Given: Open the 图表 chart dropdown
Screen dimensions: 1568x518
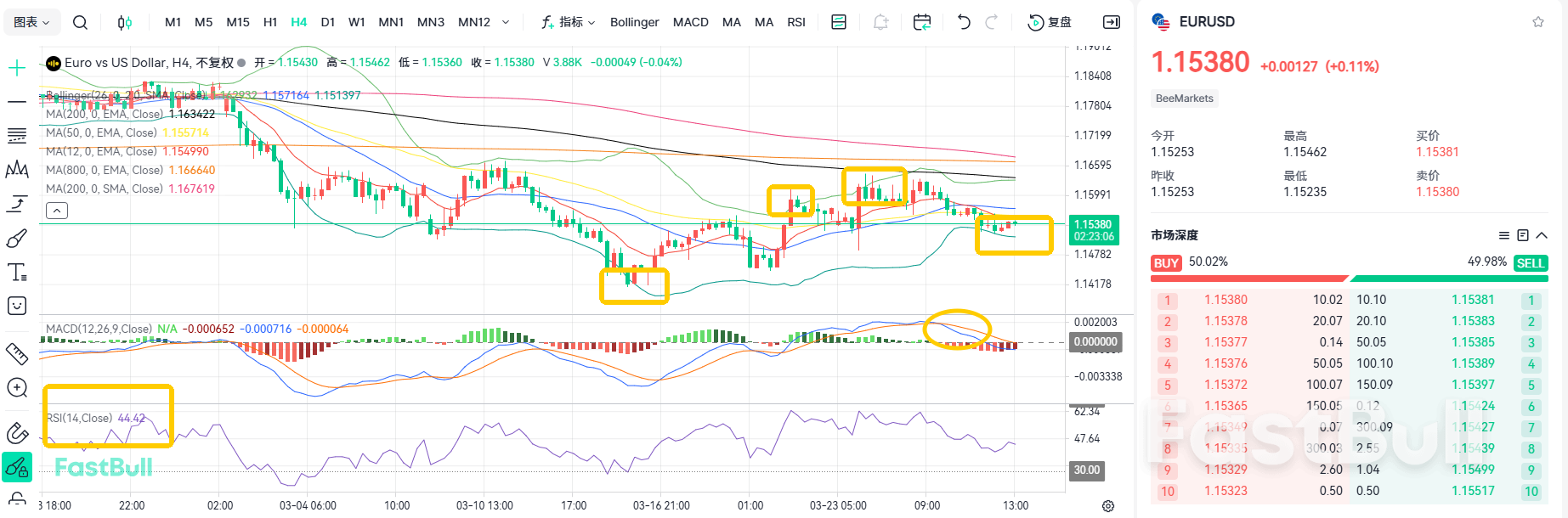Looking at the screenshot, I should tap(32, 22).
